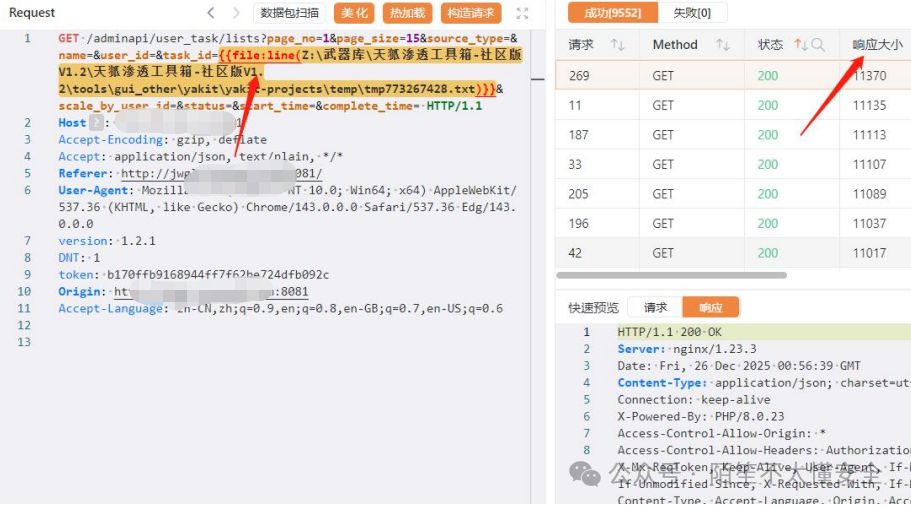The width and height of the screenshot is (911, 509).
Task: Click the Access-Control-Allow-Origin response line
Action: pyautogui.click(x=722, y=433)
